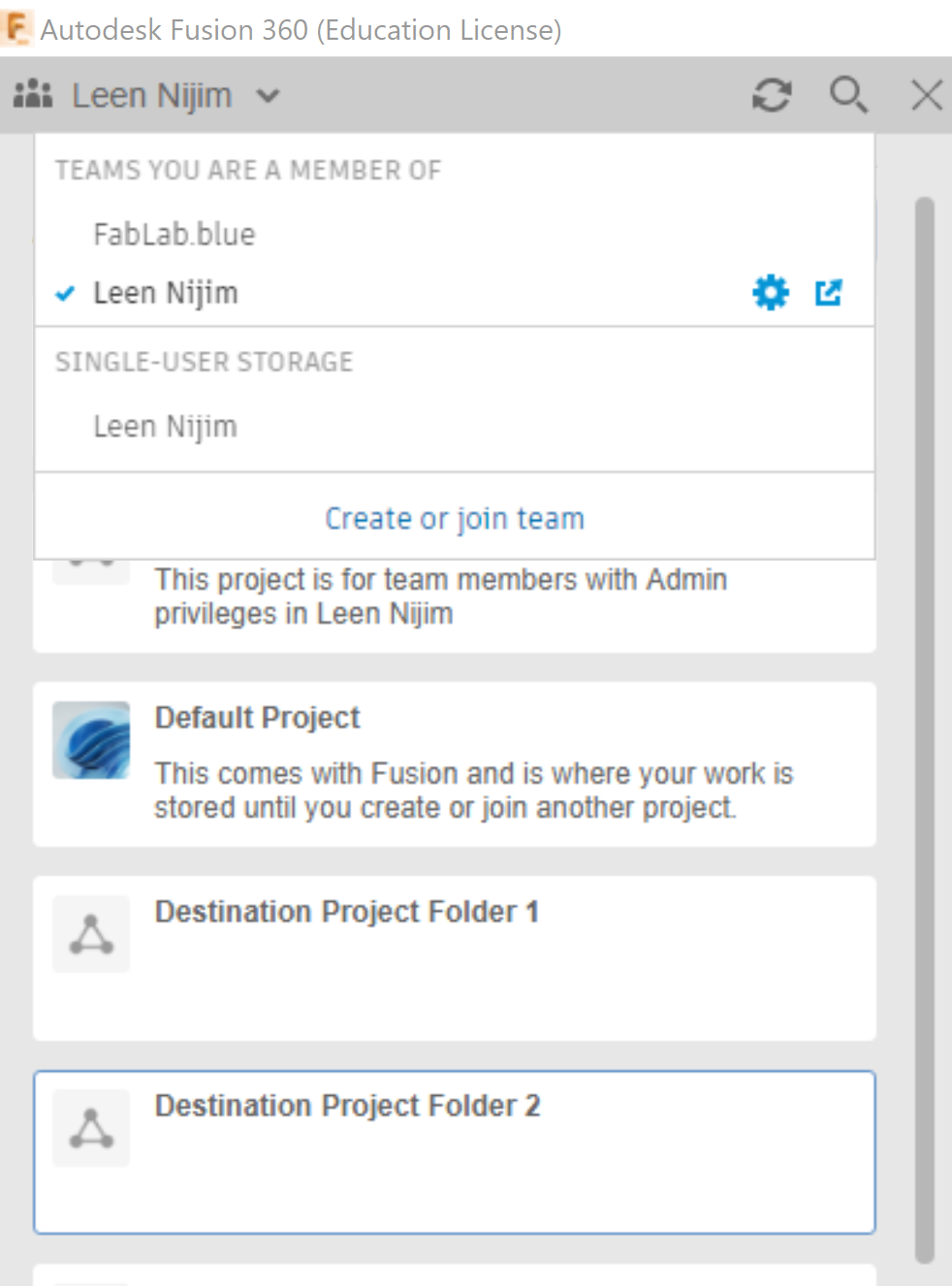Select the active Leen Nijim team checkmark

click(64, 293)
